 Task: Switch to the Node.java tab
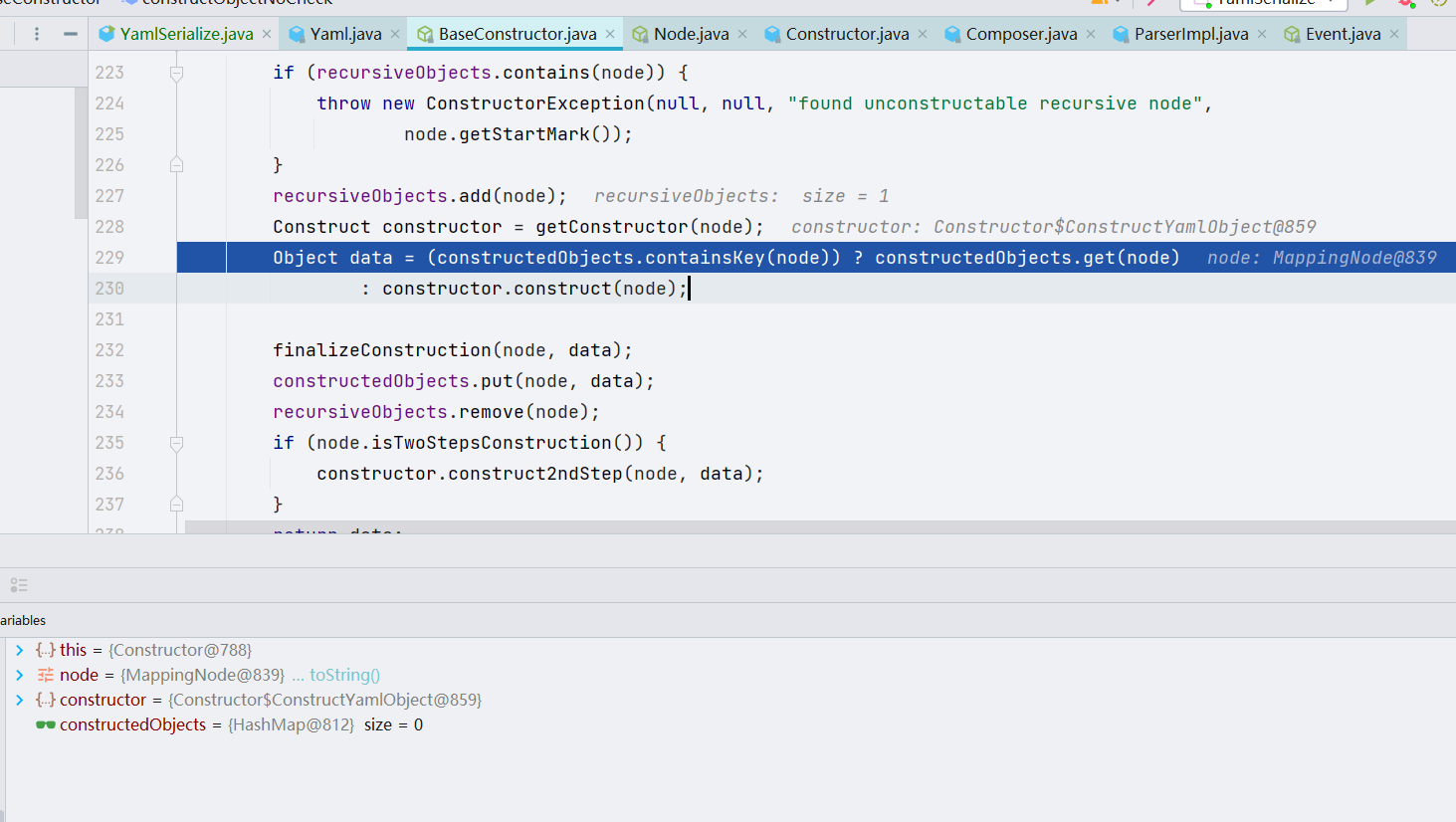[691, 34]
